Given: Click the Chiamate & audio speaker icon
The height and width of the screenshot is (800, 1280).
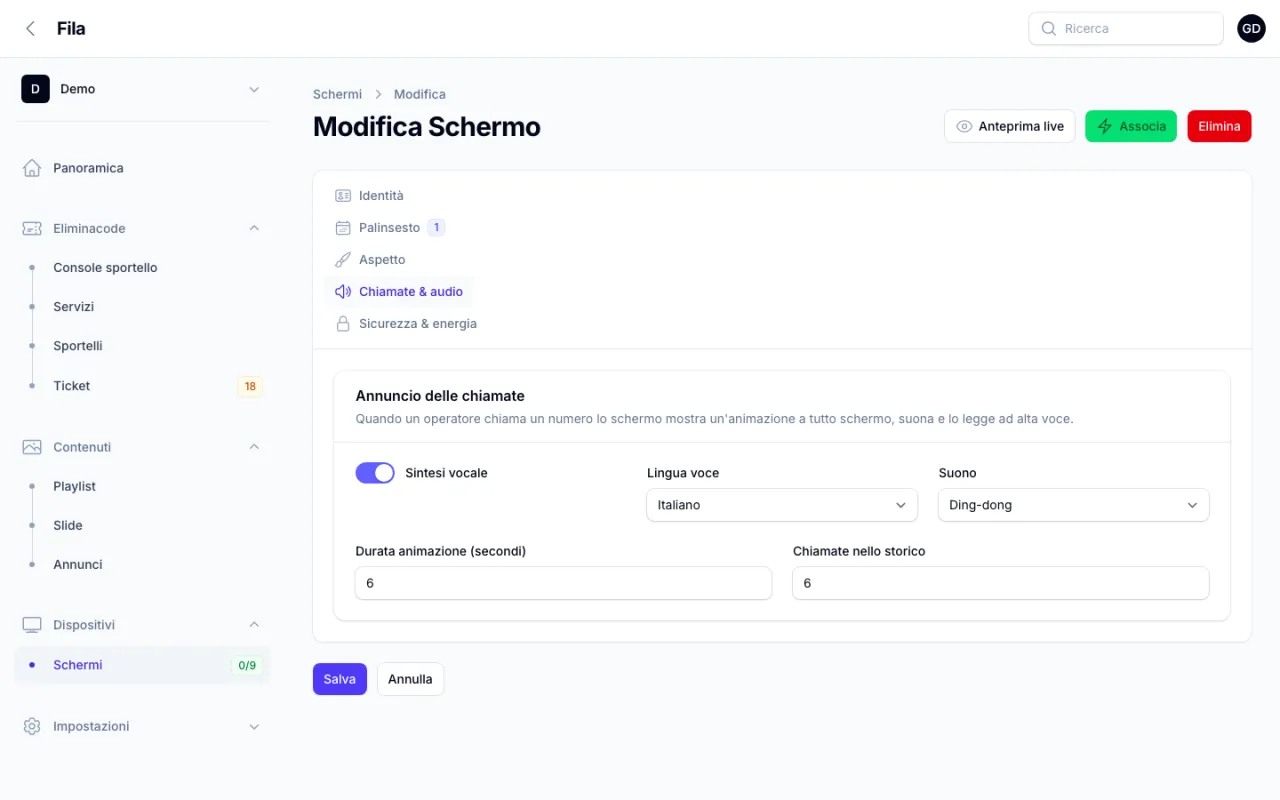Looking at the screenshot, I should tap(343, 292).
